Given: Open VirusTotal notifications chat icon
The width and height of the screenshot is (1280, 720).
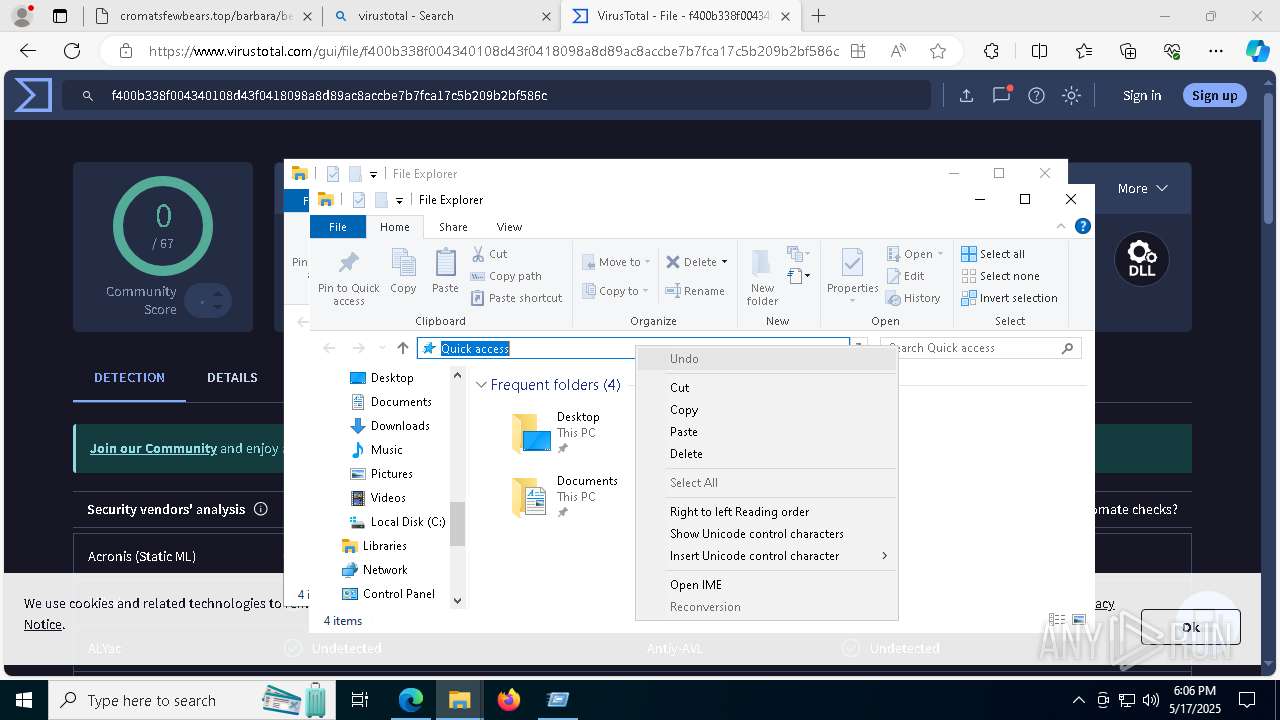Looking at the screenshot, I should point(1001,96).
